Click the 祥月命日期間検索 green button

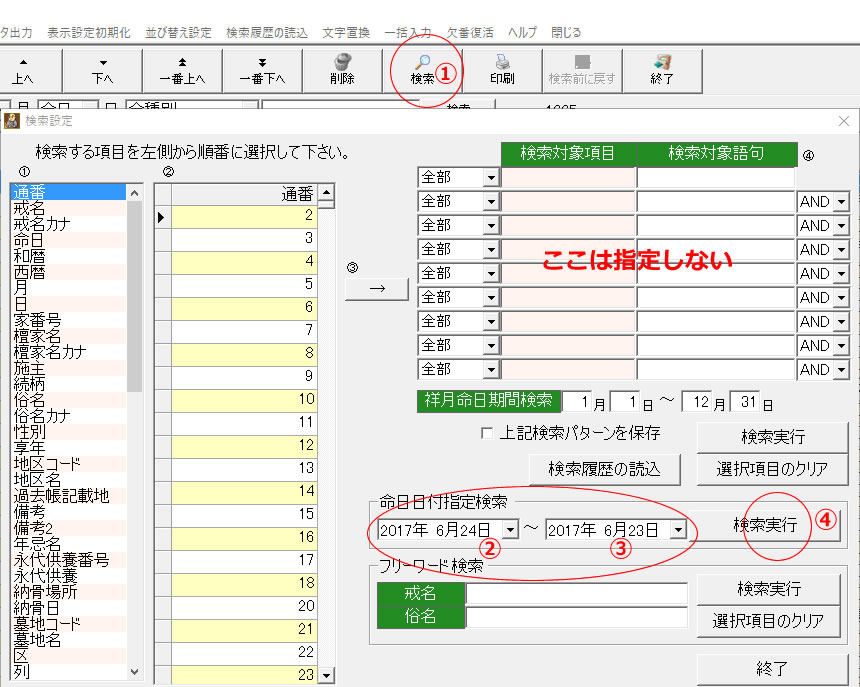[x=488, y=401]
